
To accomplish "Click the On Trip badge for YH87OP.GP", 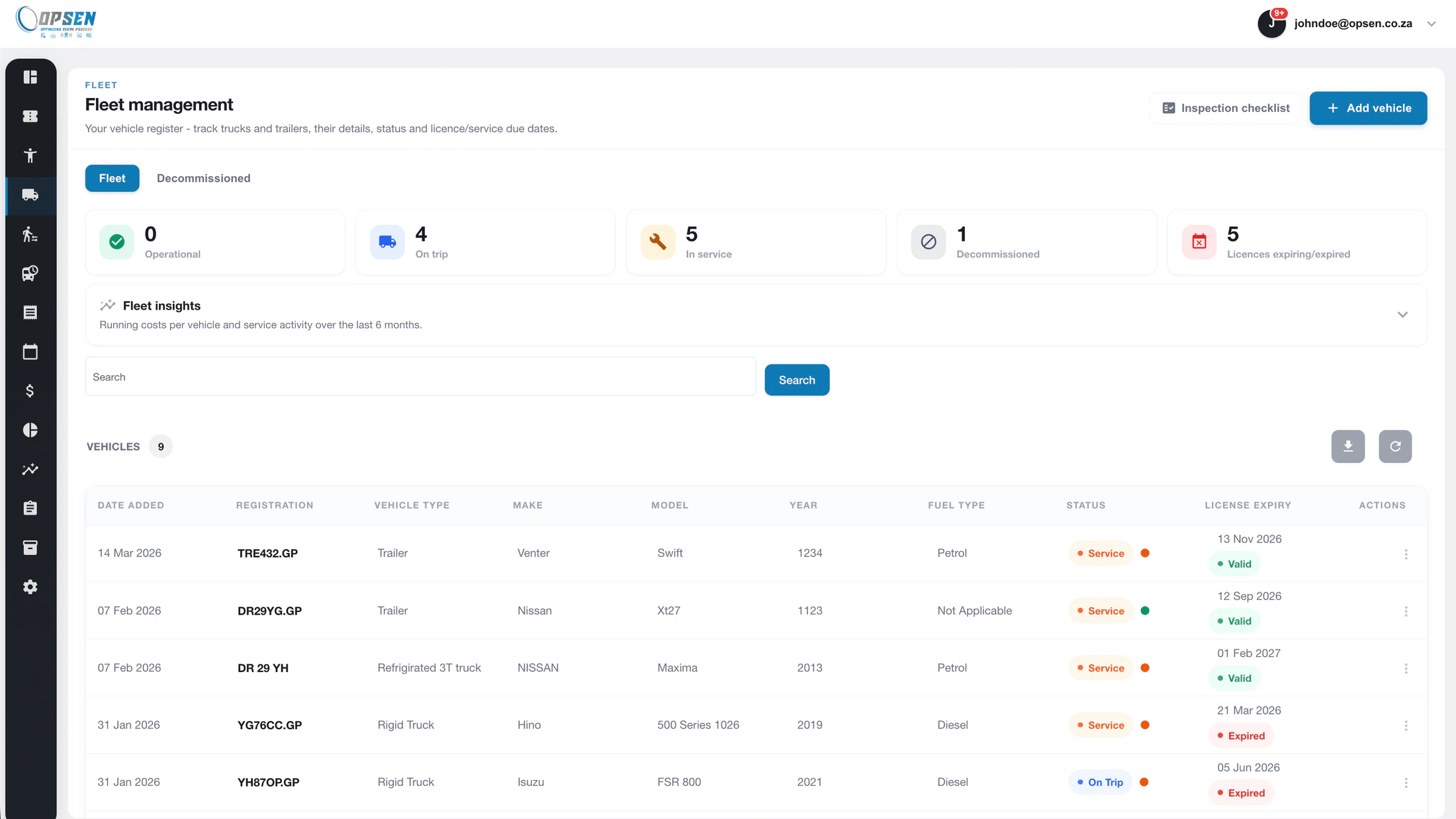I will coord(1100,782).
